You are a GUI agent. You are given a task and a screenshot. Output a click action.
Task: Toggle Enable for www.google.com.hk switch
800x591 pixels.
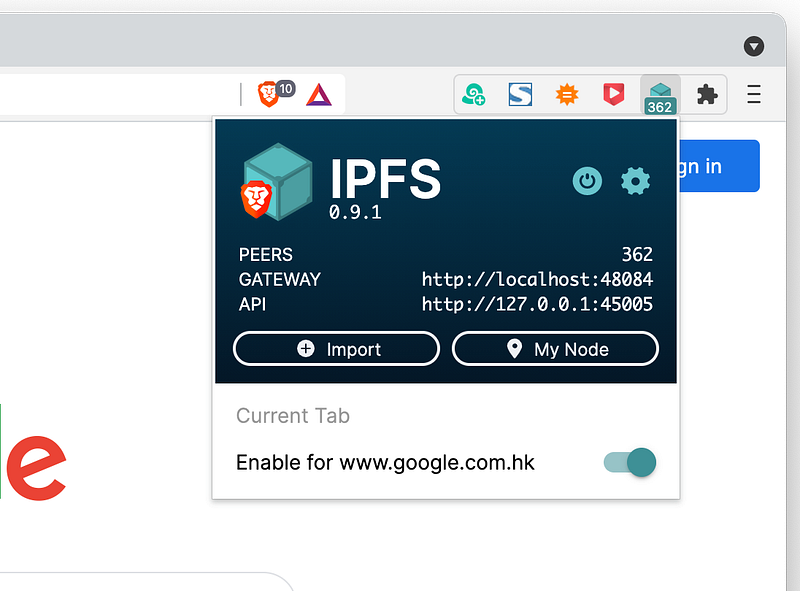(x=630, y=462)
